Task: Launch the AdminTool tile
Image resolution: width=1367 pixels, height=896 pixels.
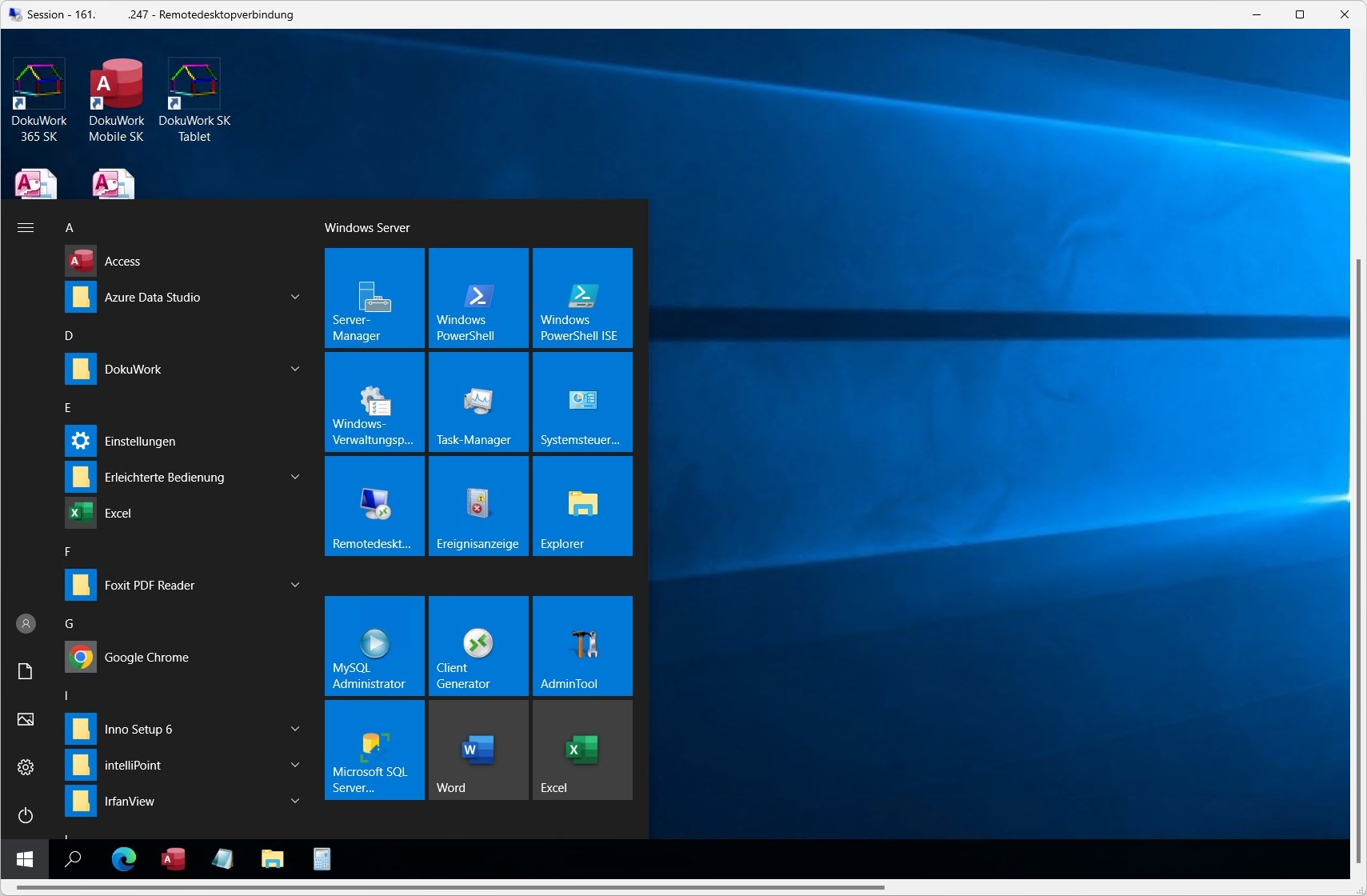Action: point(582,646)
